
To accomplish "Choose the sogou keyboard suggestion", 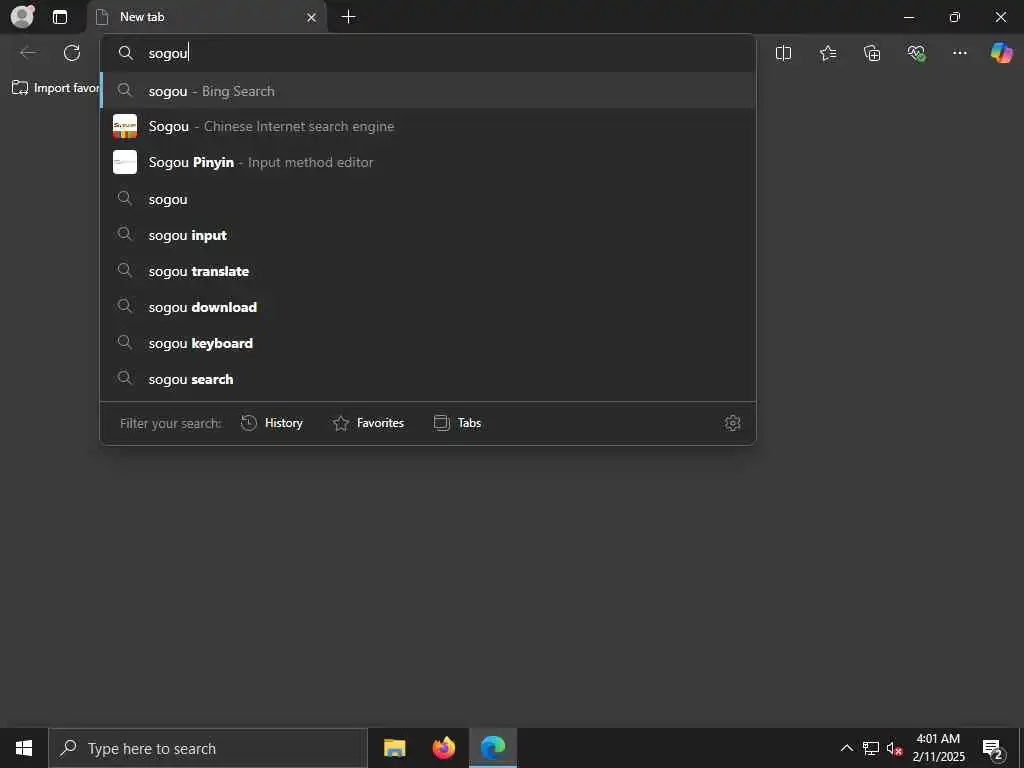I will [428, 343].
